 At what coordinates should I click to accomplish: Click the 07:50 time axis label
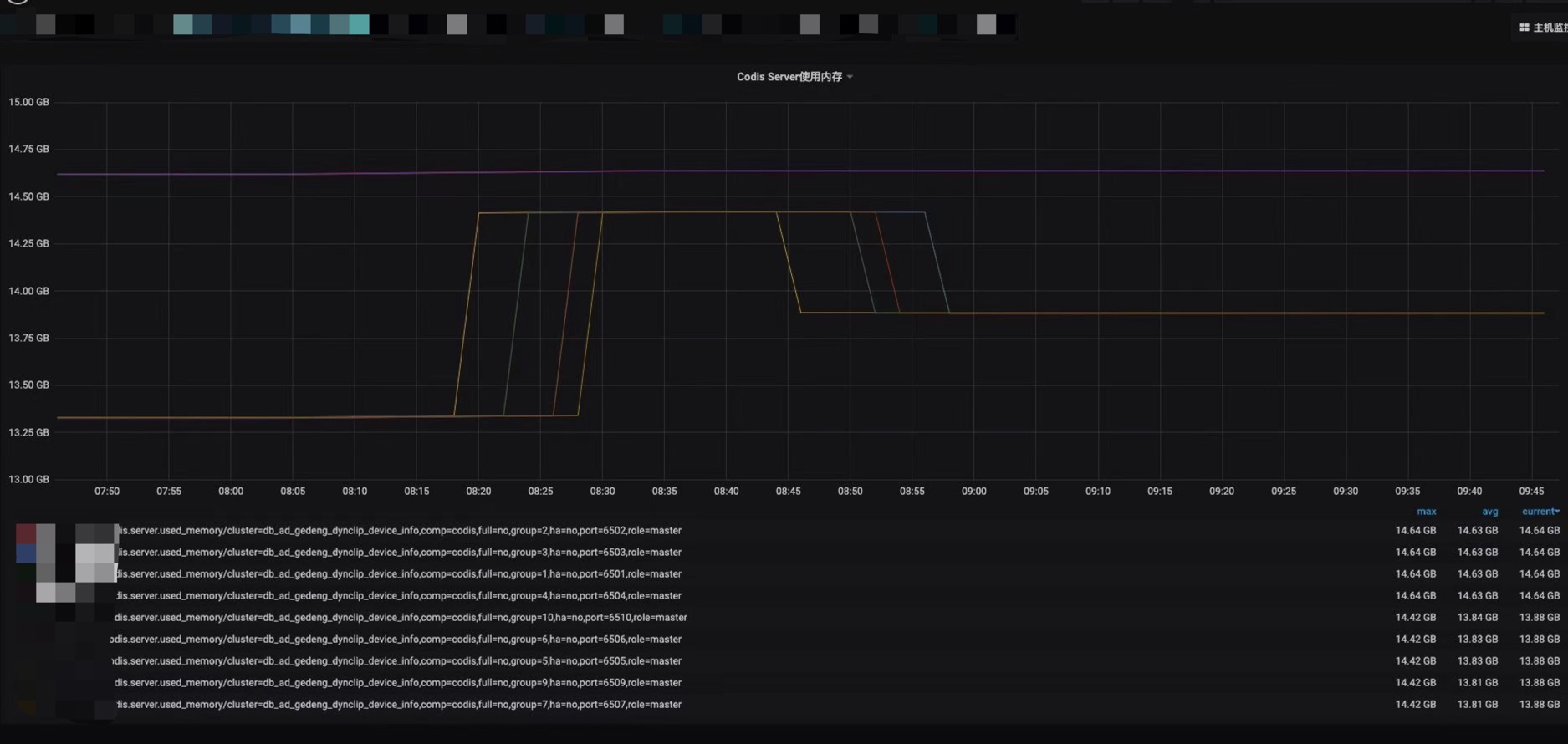coord(107,492)
